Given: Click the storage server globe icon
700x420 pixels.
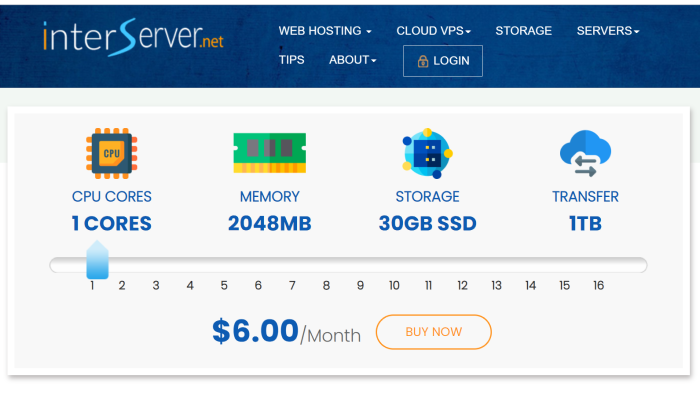Looking at the screenshot, I should (427, 153).
